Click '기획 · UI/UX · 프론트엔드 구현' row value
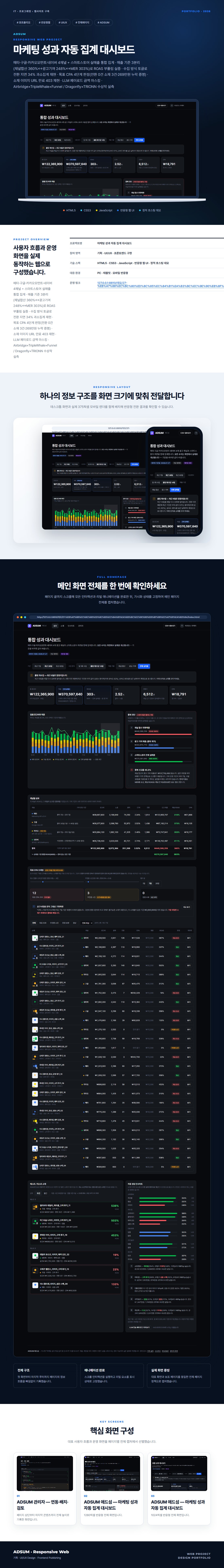This screenshot has height=1568, width=224. click(114, 253)
